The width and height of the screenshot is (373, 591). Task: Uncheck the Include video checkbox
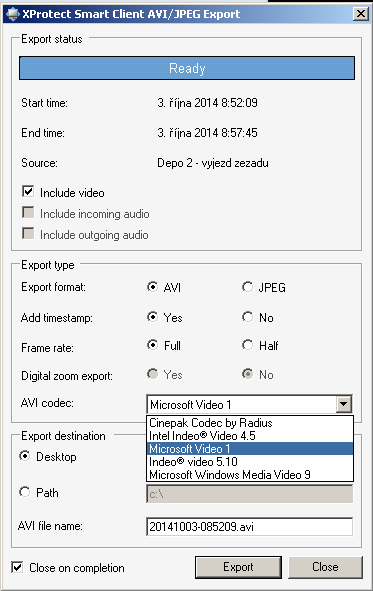[x=28, y=191]
